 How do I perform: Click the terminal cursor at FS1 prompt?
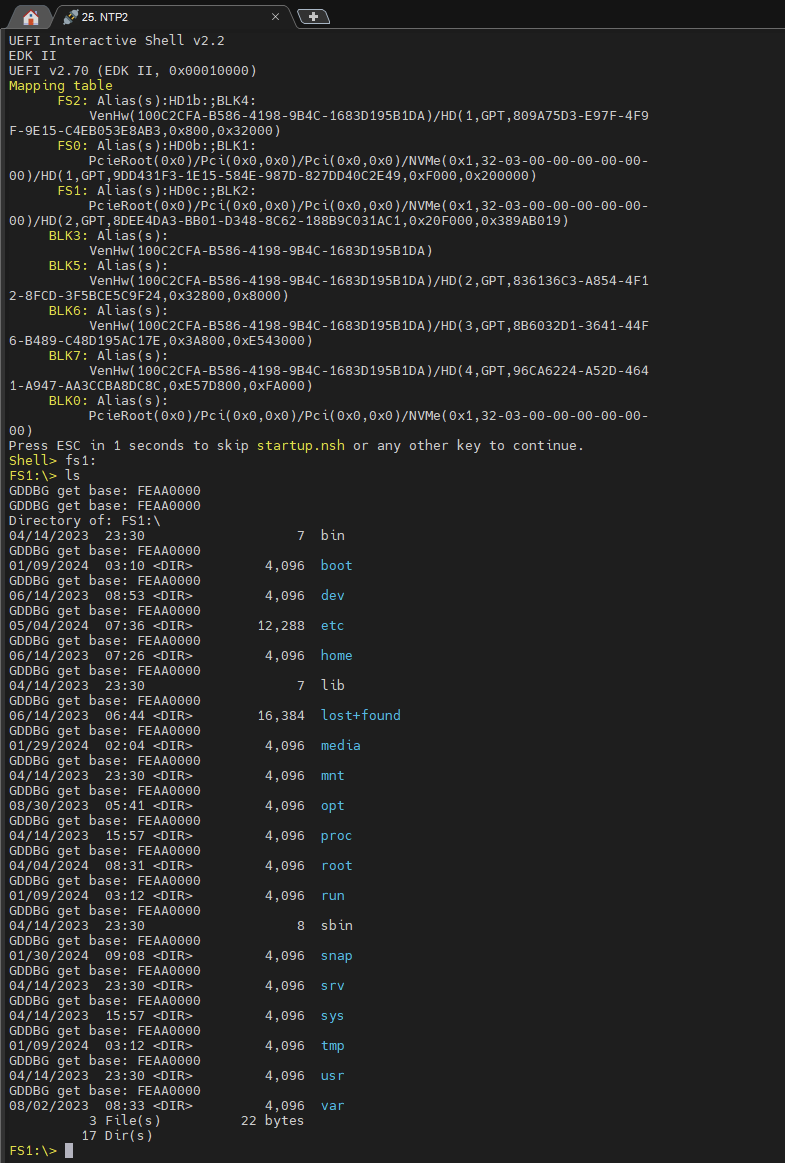[69, 1150]
